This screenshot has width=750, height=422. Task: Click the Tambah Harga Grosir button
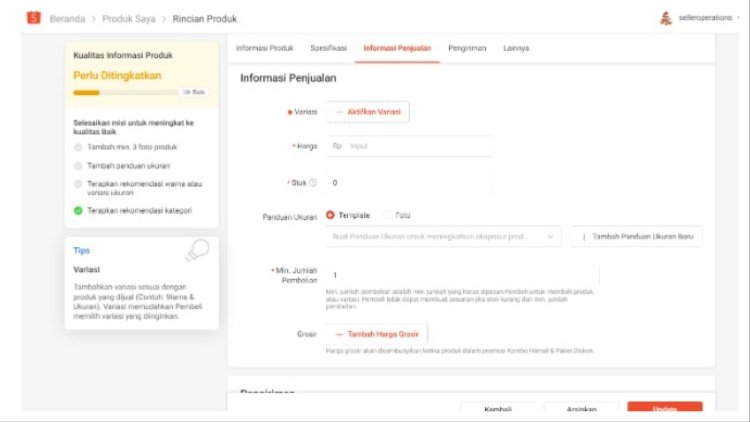tap(377, 334)
